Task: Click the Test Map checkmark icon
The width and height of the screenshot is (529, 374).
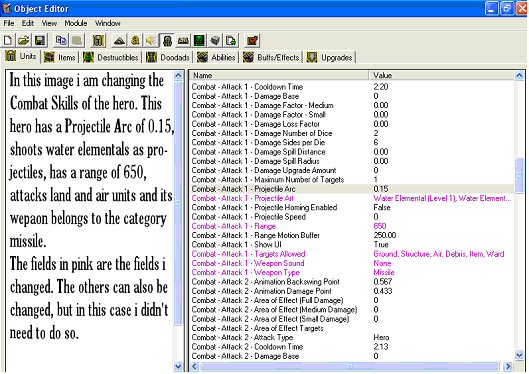Action: pyautogui.click(x=252, y=41)
